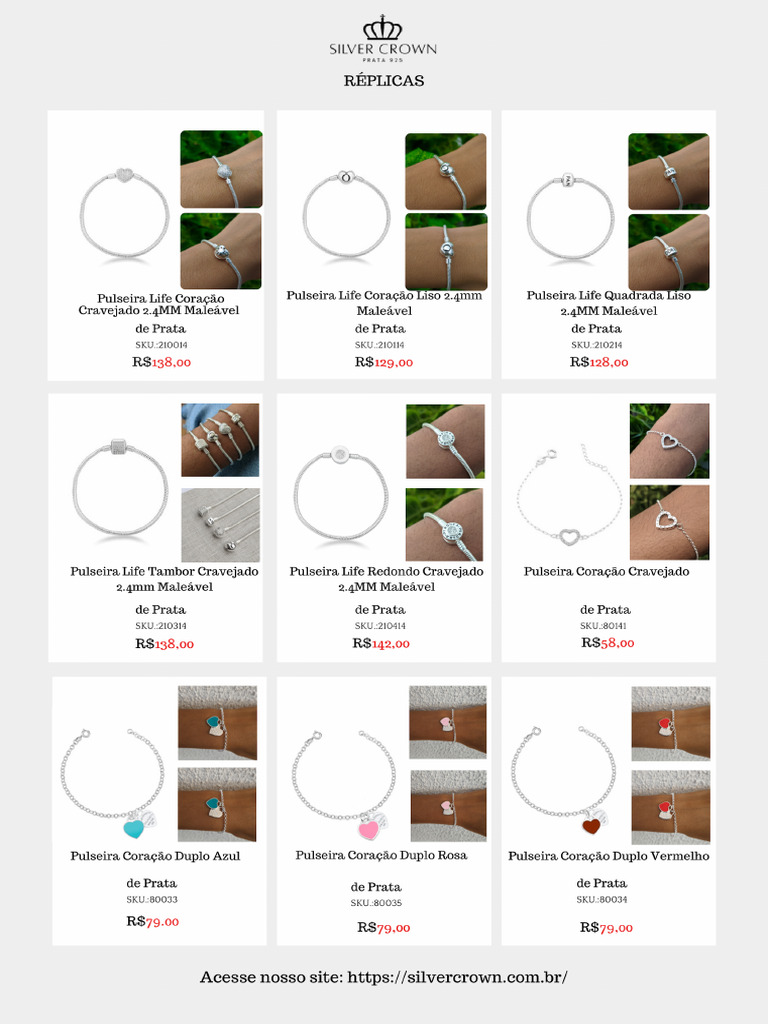View top wrist photo of Quadrada Liso
The width and height of the screenshot is (768, 1024).
coord(669,171)
